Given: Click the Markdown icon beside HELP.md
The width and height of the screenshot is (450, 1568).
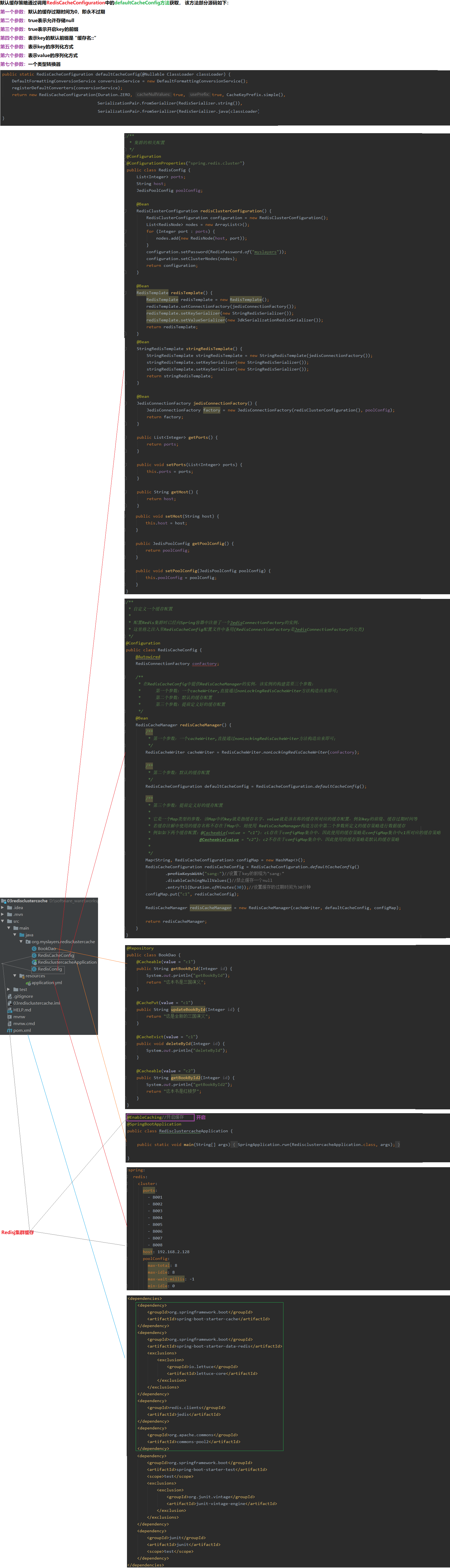Looking at the screenshot, I should pos(10,1010).
